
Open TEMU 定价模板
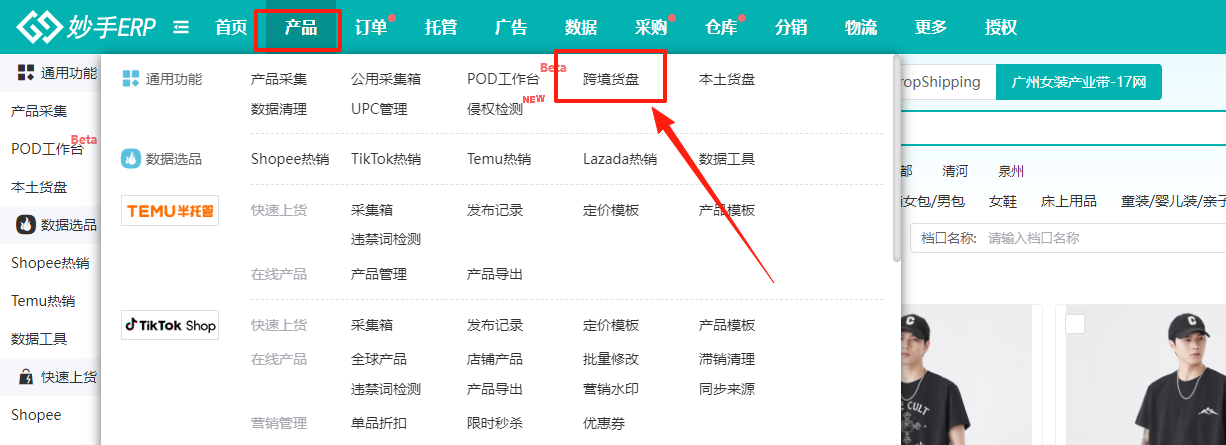[x=611, y=210]
